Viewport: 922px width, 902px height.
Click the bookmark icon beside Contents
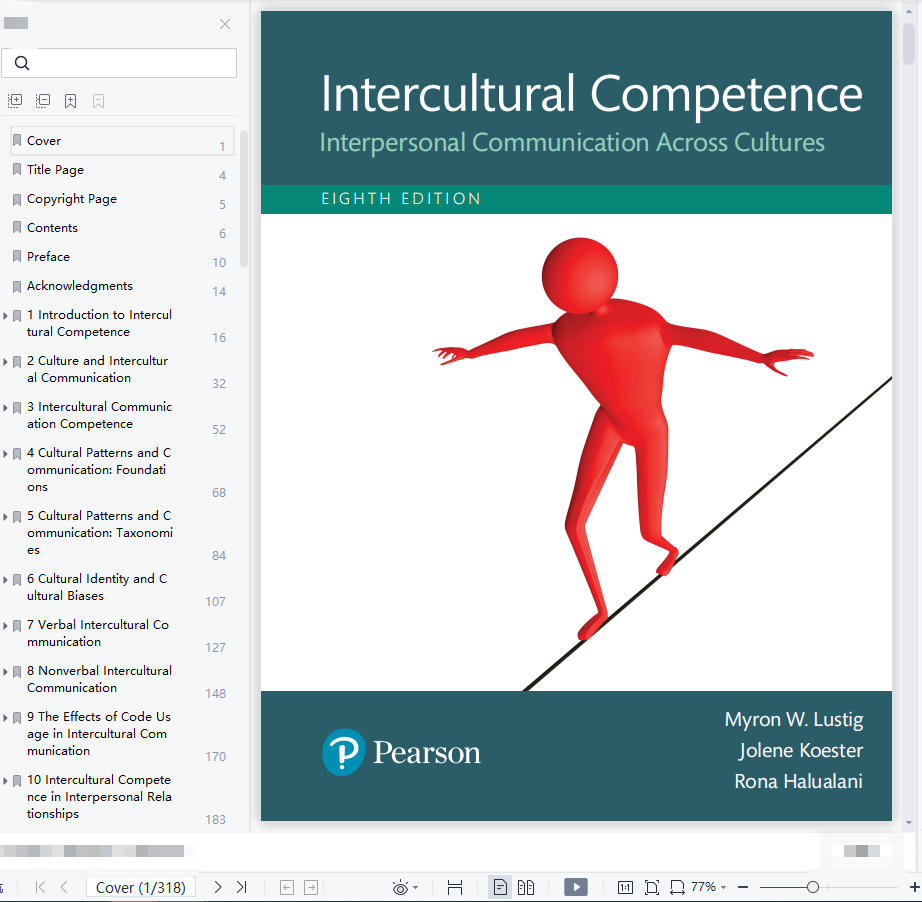[17, 228]
